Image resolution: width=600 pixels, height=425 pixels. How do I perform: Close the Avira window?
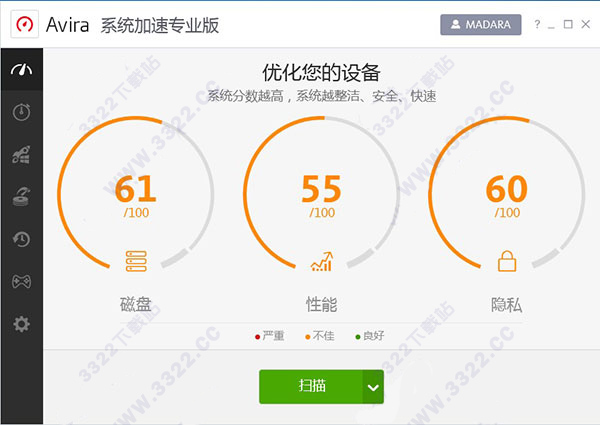585,24
